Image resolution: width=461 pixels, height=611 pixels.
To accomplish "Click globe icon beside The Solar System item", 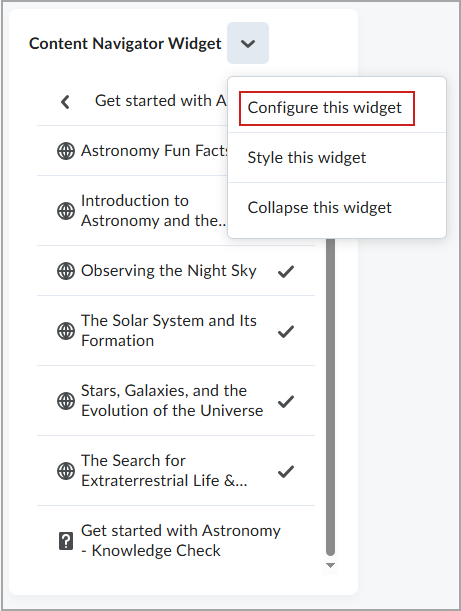I will 66,331.
